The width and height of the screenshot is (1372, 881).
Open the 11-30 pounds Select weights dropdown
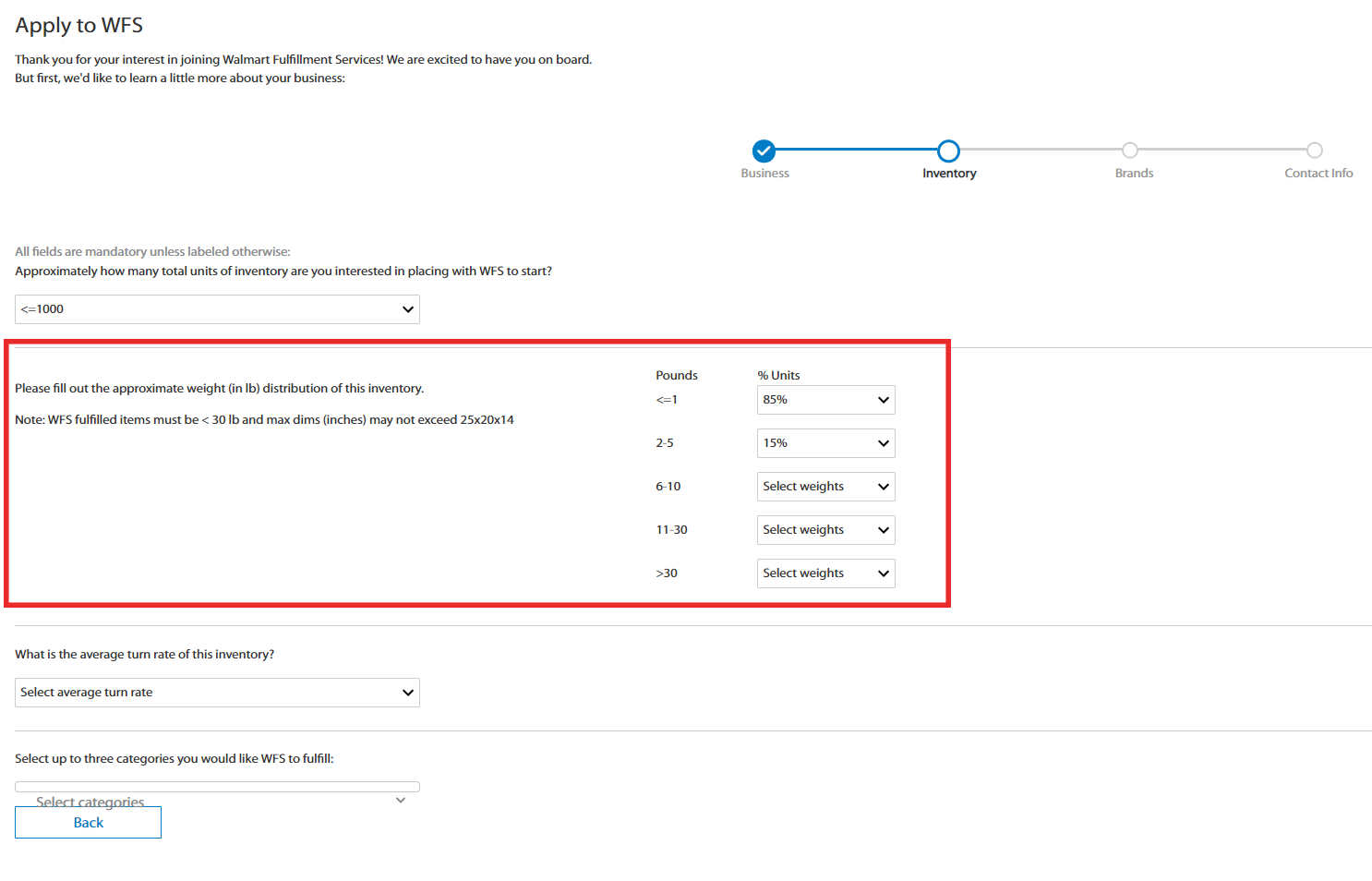[x=825, y=530]
